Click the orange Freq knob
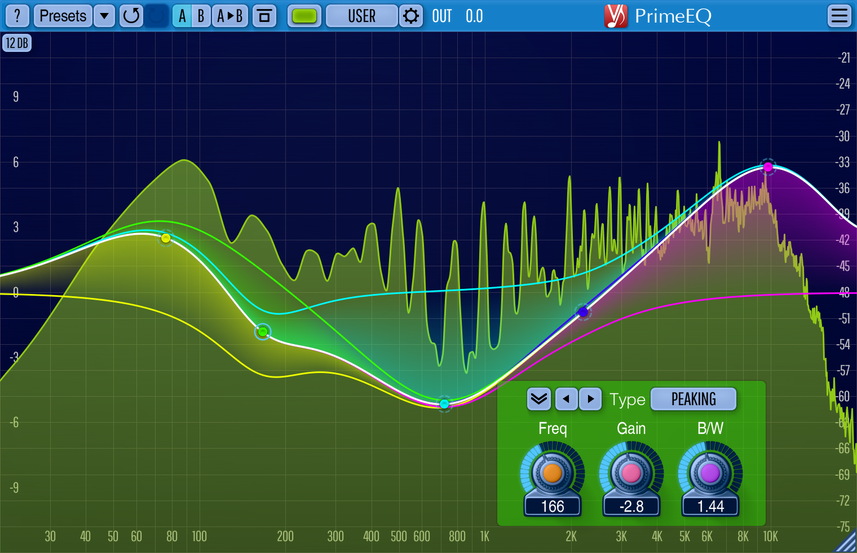This screenshot has width=857, height=553. pos(552,472)
